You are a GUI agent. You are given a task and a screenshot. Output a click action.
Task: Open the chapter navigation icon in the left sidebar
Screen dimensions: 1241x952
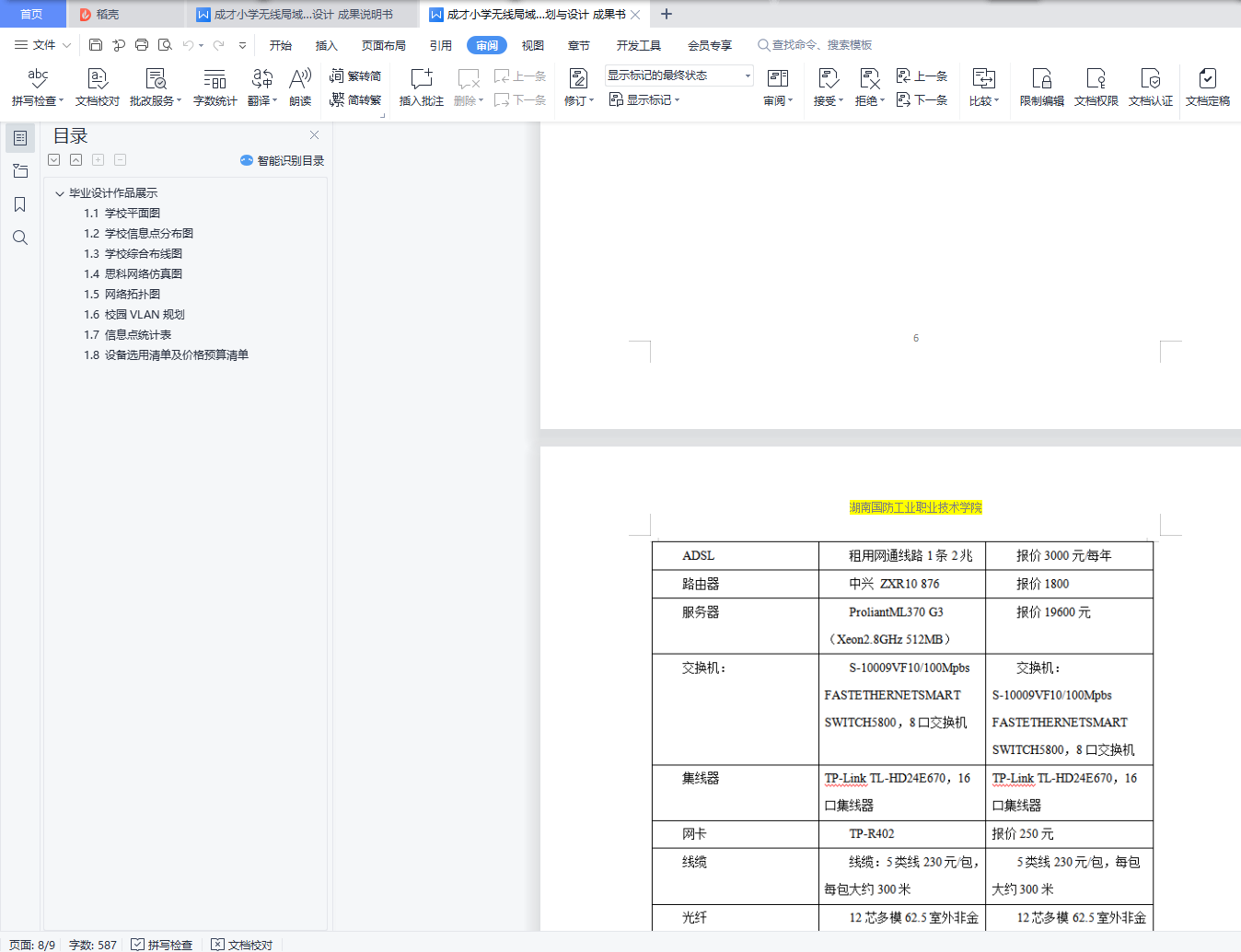pyautogui.click(x=20, y=171)
